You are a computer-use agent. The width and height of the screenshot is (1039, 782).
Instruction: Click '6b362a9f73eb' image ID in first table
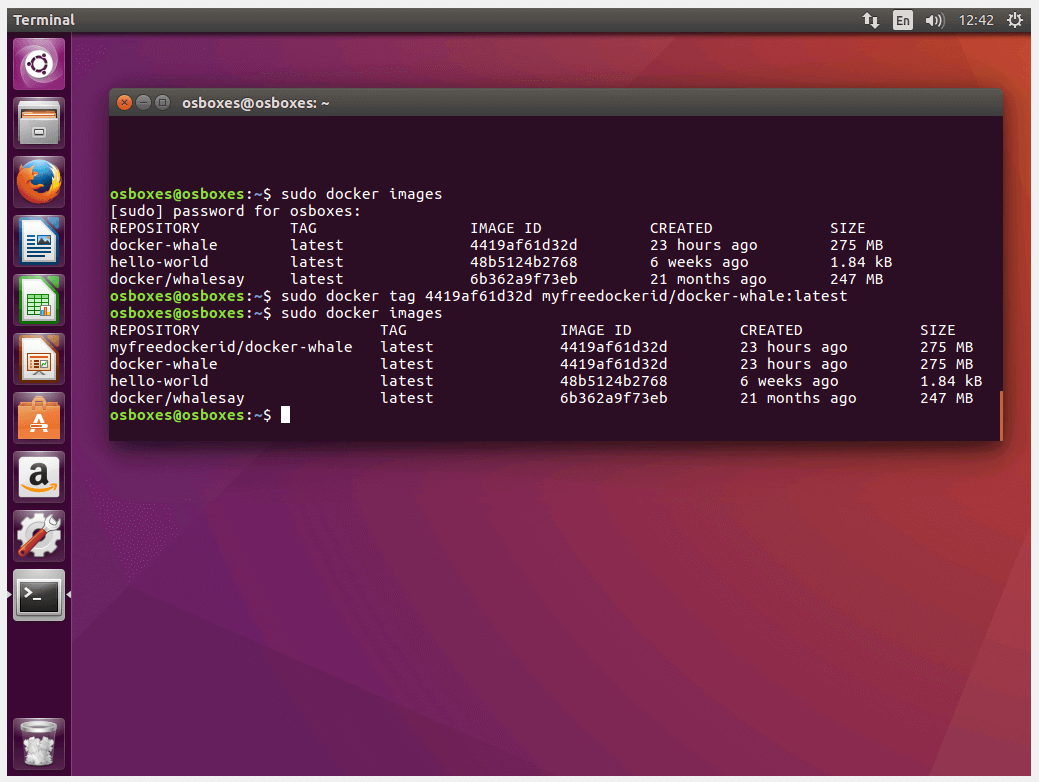coord(523,280)
